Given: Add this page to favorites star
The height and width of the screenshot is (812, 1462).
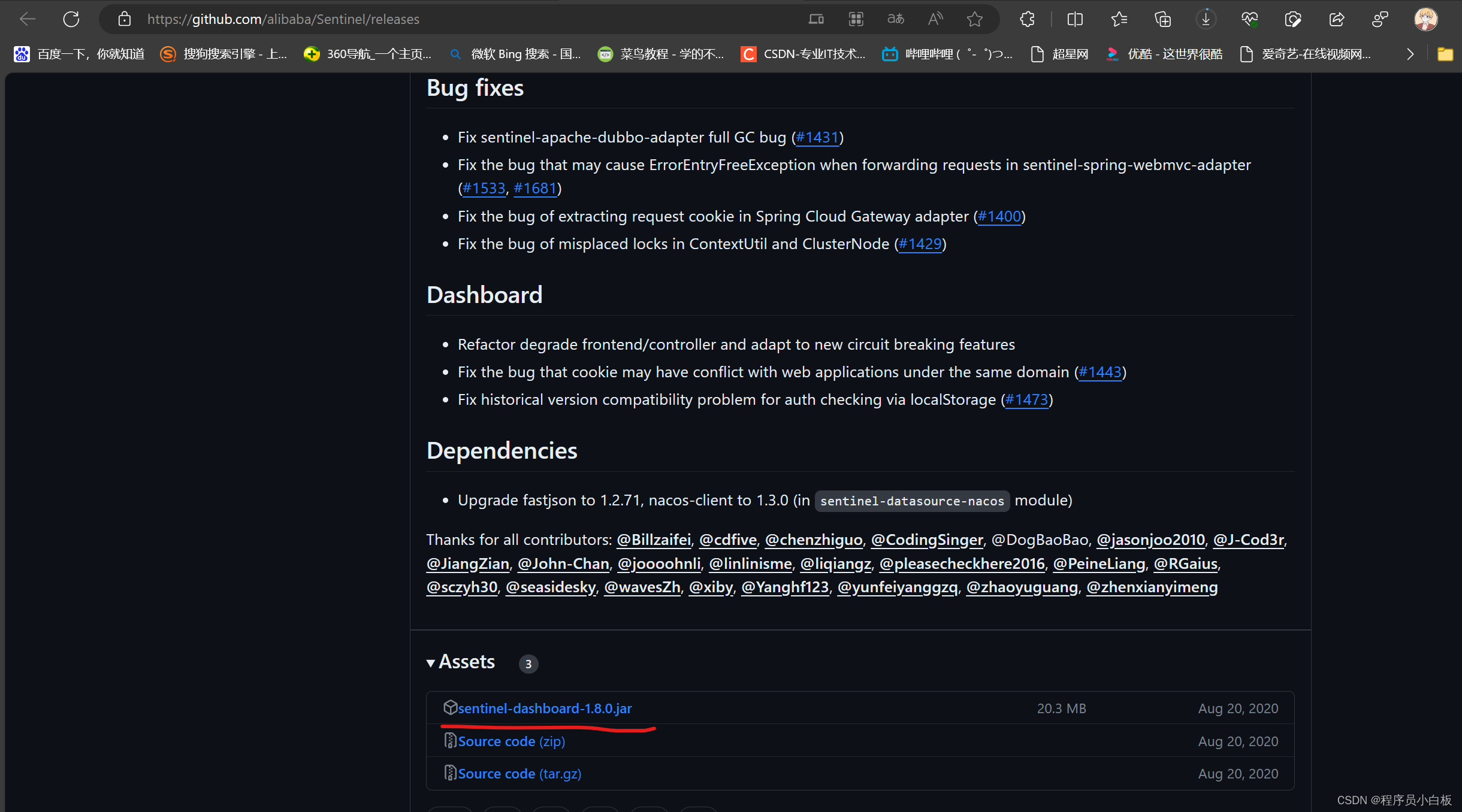Looking at the screenshot, I should tap(975, 19).
